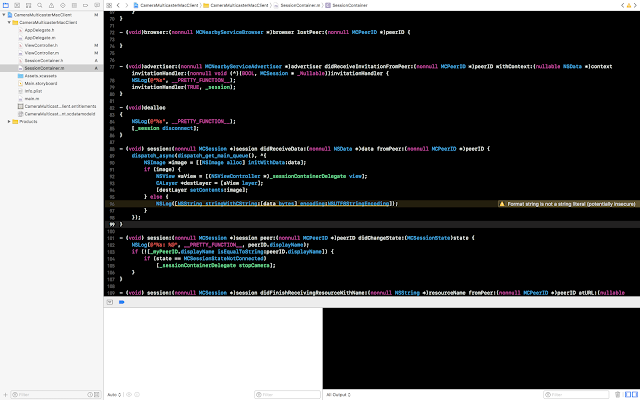
Task: Click the yellow warning icon in jump bar
Action: pyautogui.click(x=629, y=5)
